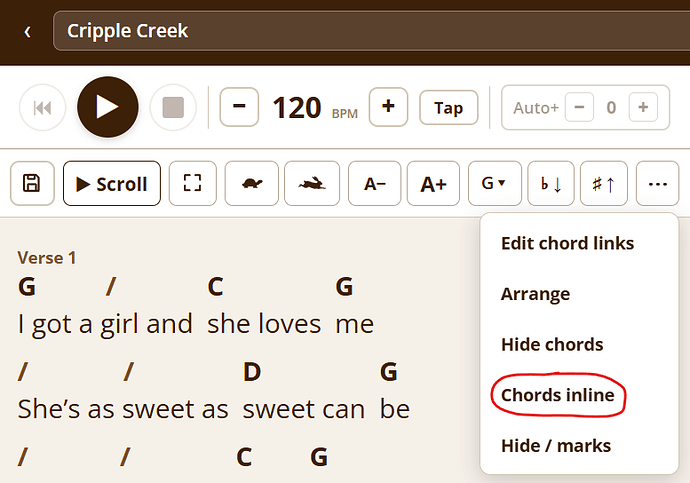Tap the tempo using Tap button
The width and height of the screenshot is (690, 483).
click(x=448, y=108)
